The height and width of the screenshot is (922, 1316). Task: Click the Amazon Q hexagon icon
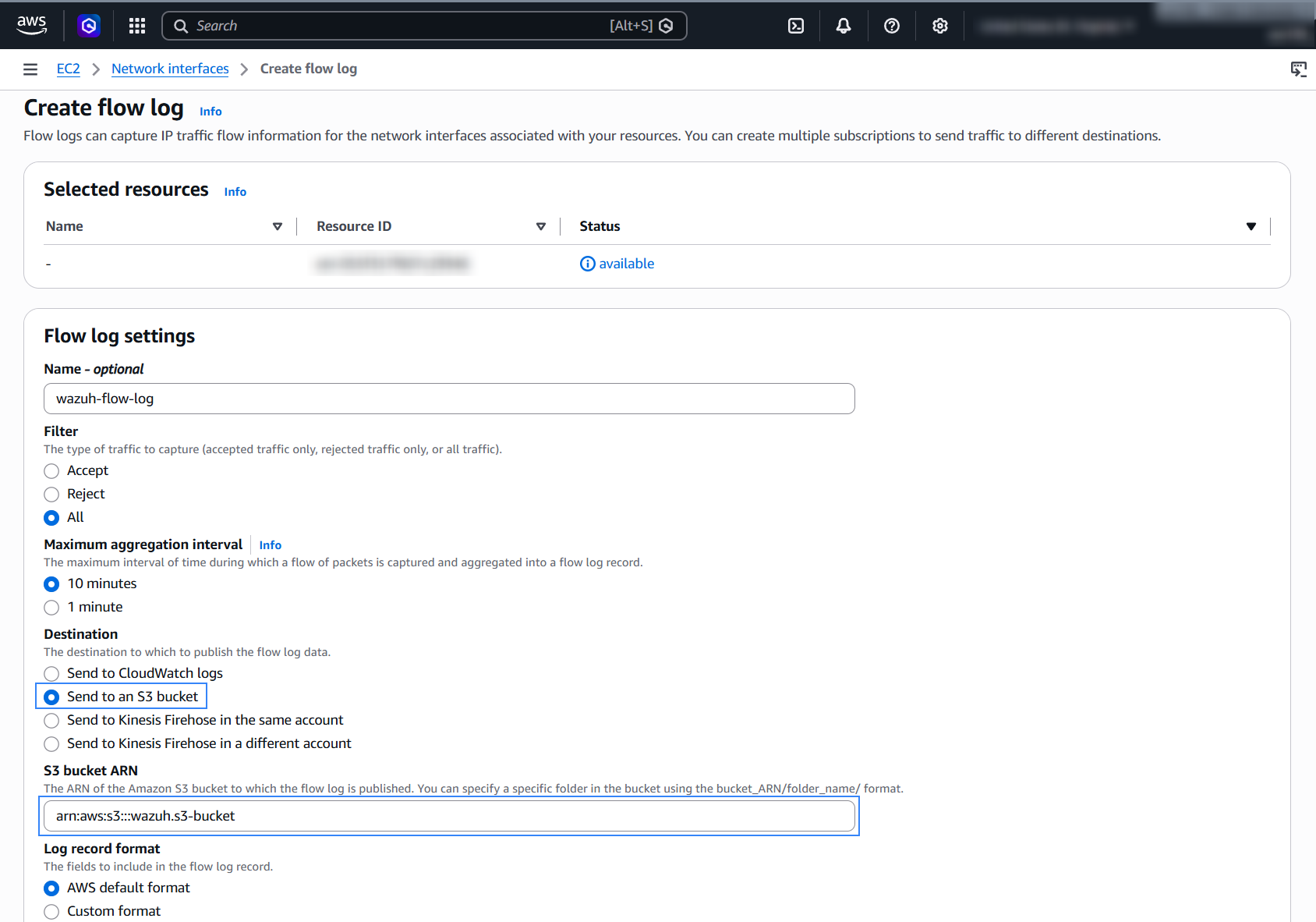(x=89, y=26)
